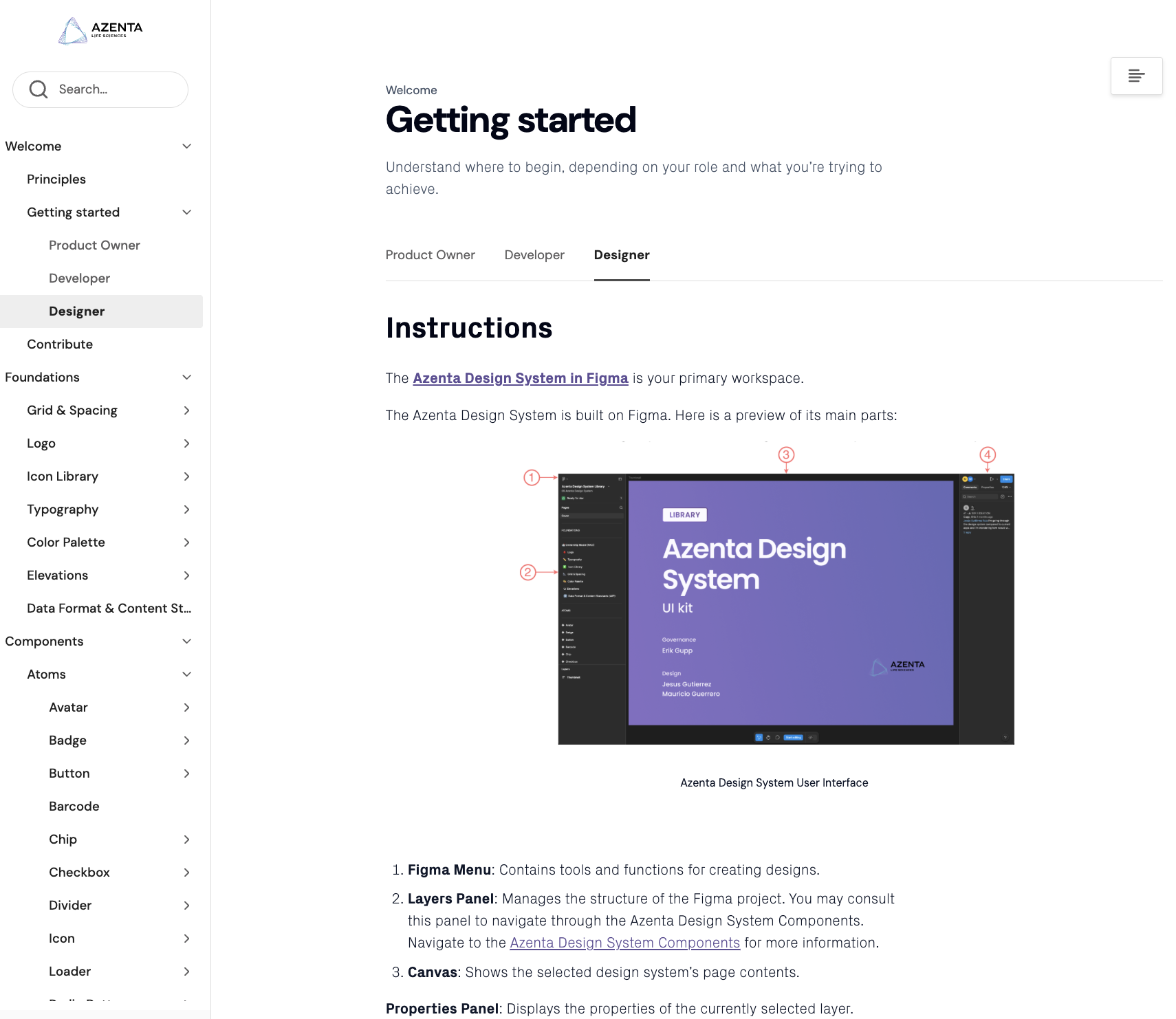Open the Logo sidebar page

[x=41, y=443]
